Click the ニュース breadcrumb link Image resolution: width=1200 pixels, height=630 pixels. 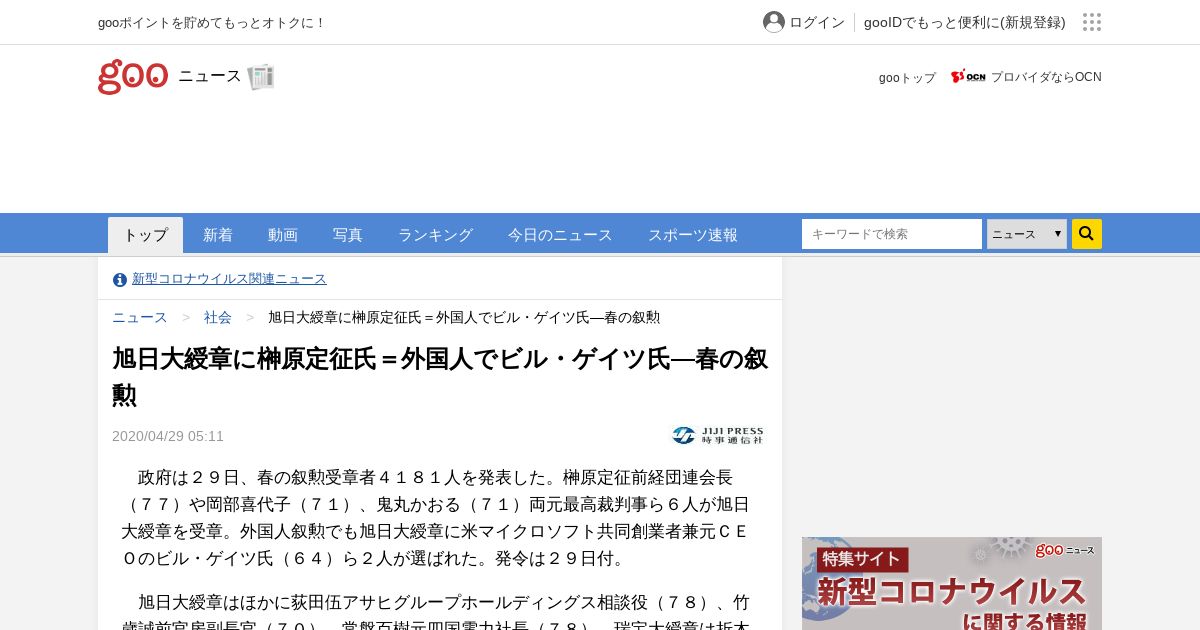tap(140, 317)
